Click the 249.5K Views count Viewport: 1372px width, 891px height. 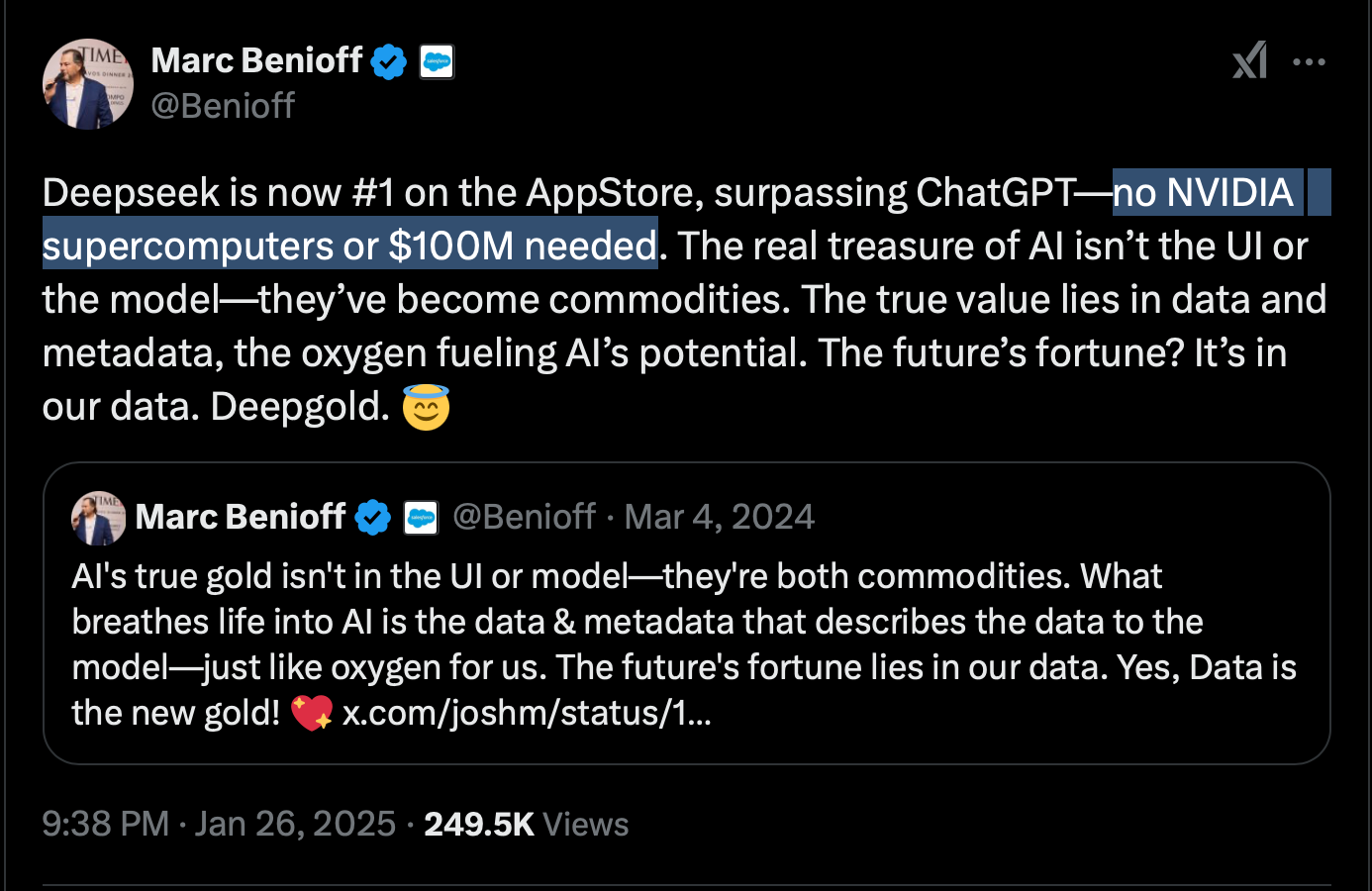click(x=526, y=825)
